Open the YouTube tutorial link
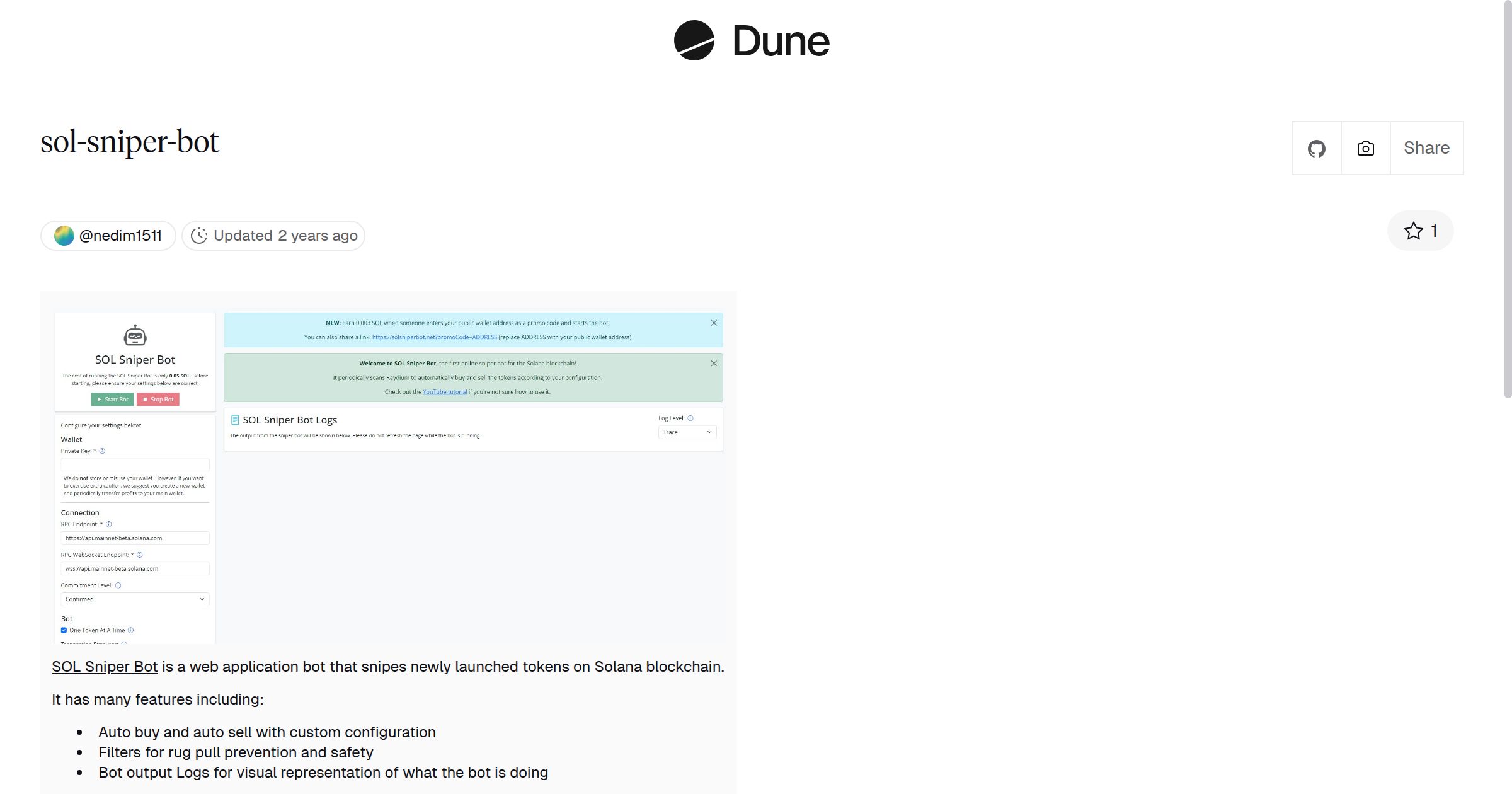 [445, 392]
